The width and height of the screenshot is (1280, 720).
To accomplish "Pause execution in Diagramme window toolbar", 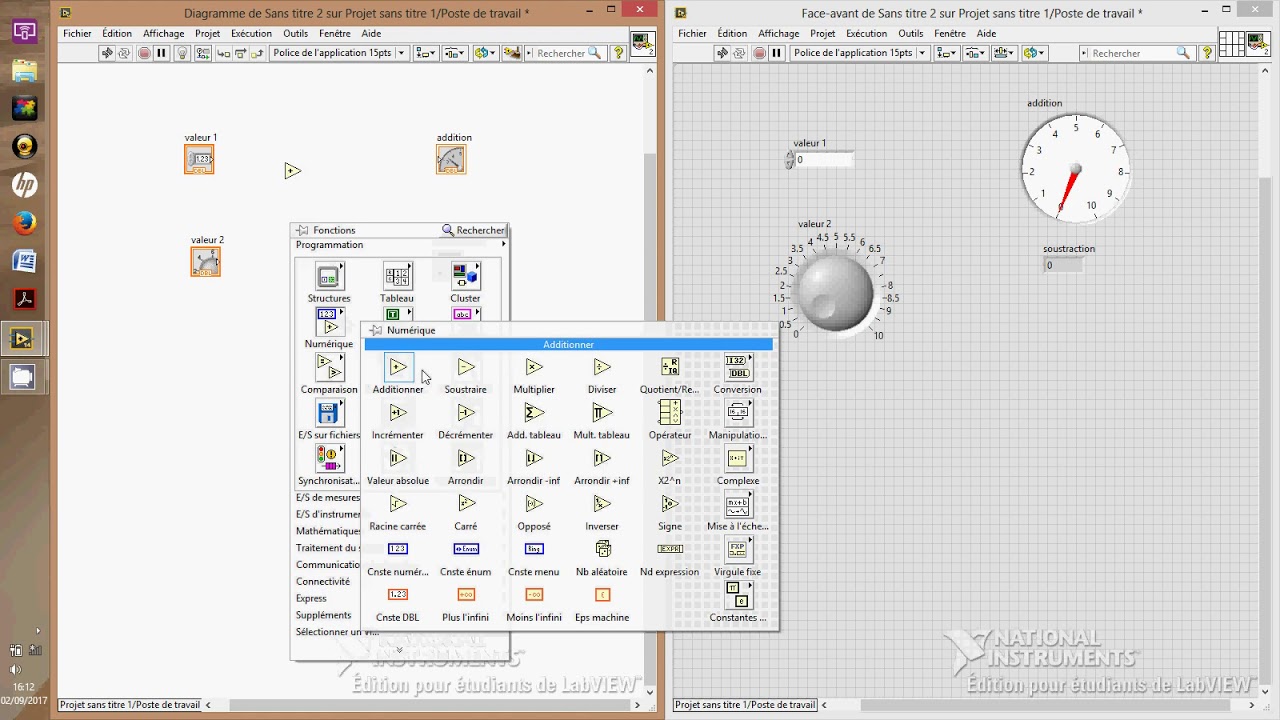I will pyautogui.click(x=161, y=53).
